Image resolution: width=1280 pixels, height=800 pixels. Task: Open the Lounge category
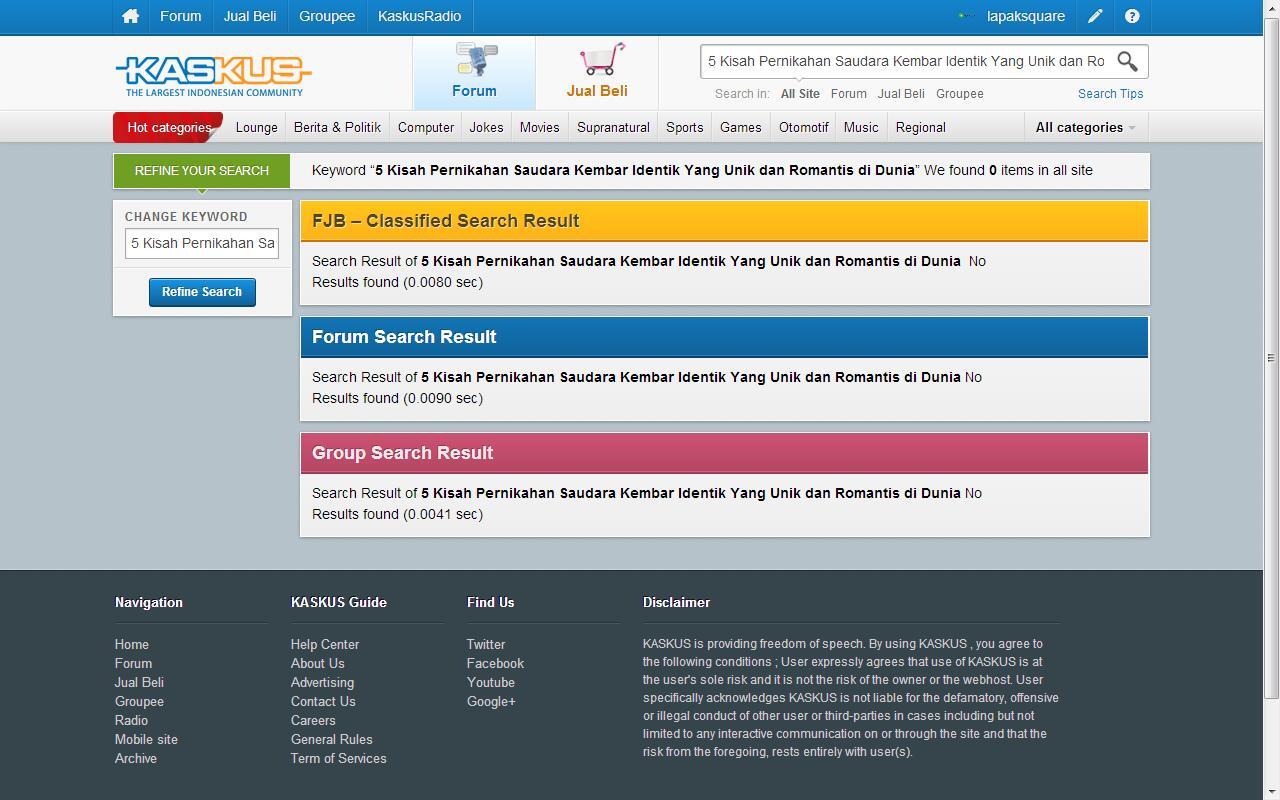click(256, 127)
